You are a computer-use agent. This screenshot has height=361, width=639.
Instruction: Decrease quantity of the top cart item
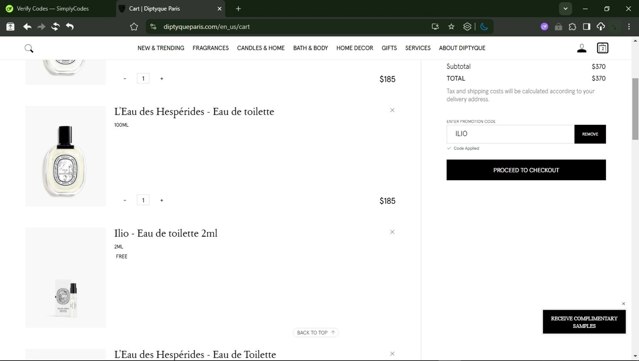click(x=125, y=78)
